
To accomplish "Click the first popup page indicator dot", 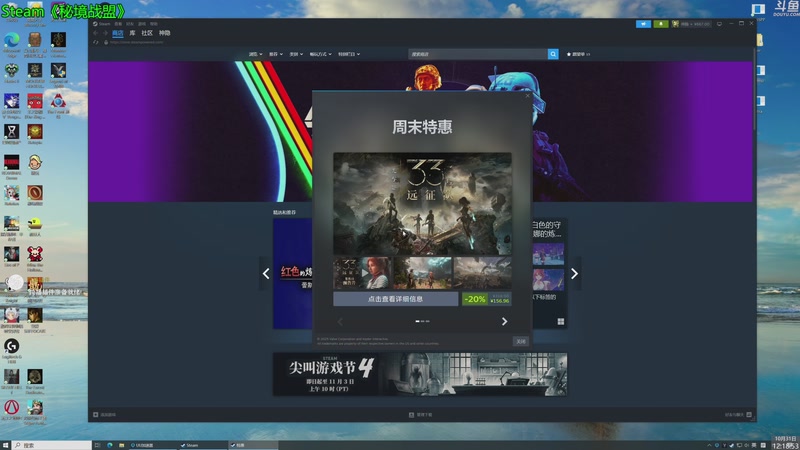I will coord(417,321).
